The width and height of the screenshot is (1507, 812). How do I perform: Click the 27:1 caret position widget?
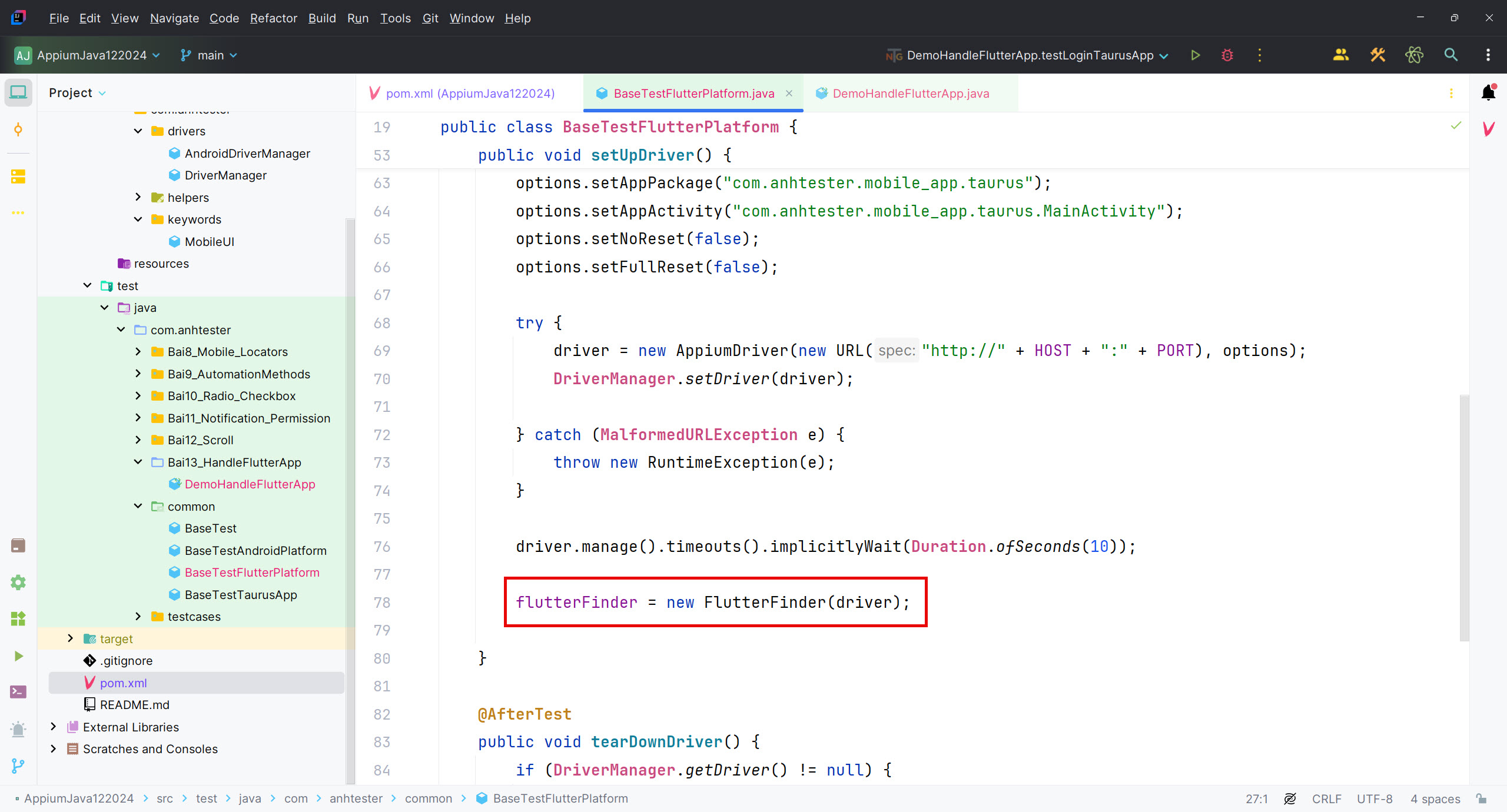[1256, 798]
